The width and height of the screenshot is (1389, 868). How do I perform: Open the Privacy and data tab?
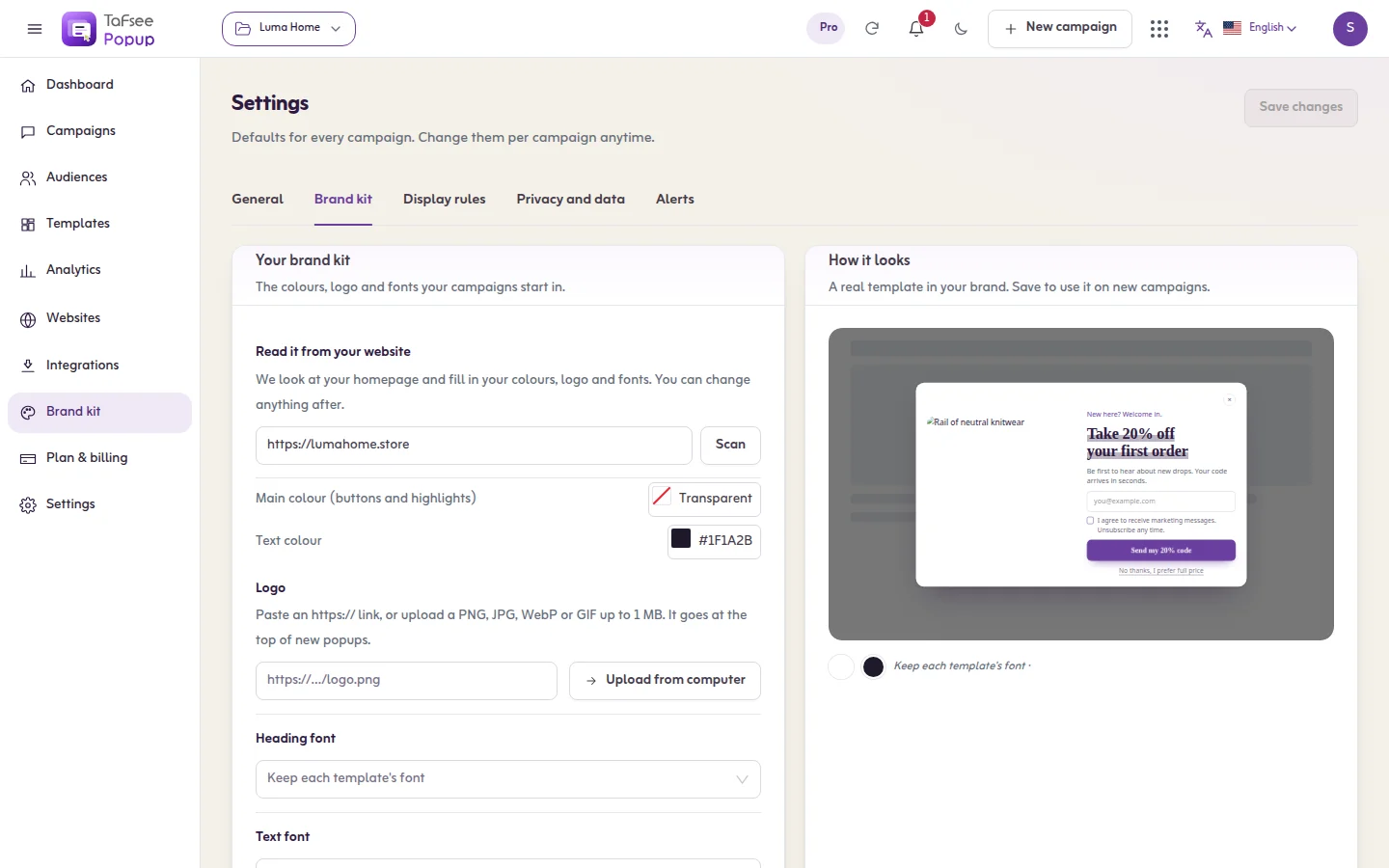[x=571, y=200]
